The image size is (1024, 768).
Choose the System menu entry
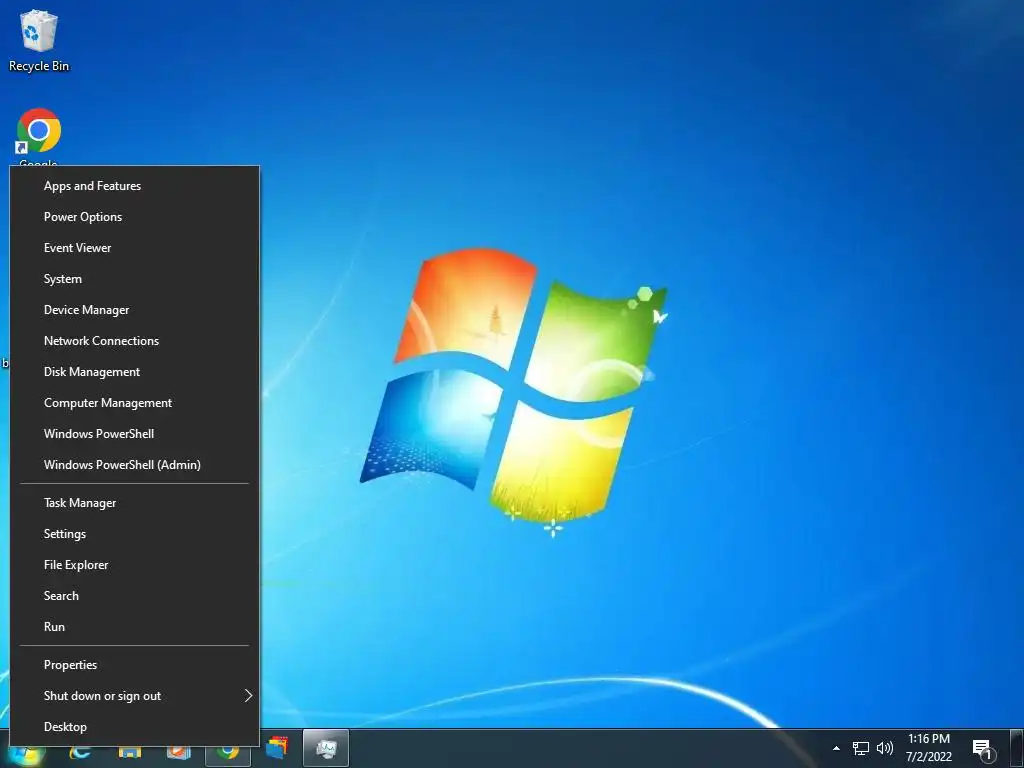pyautogui.click(x=135, y=279)
